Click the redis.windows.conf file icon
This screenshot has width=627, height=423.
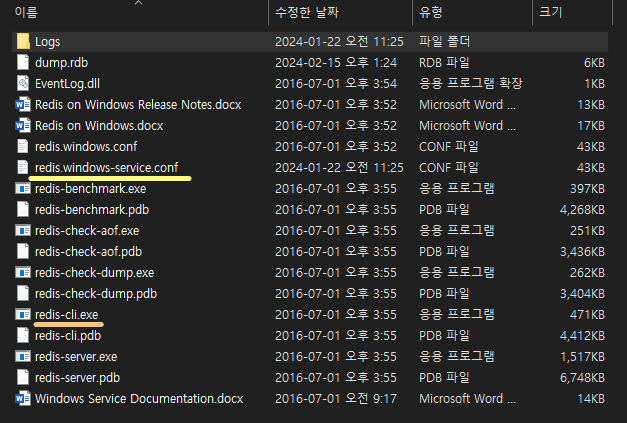pos(23,146)
